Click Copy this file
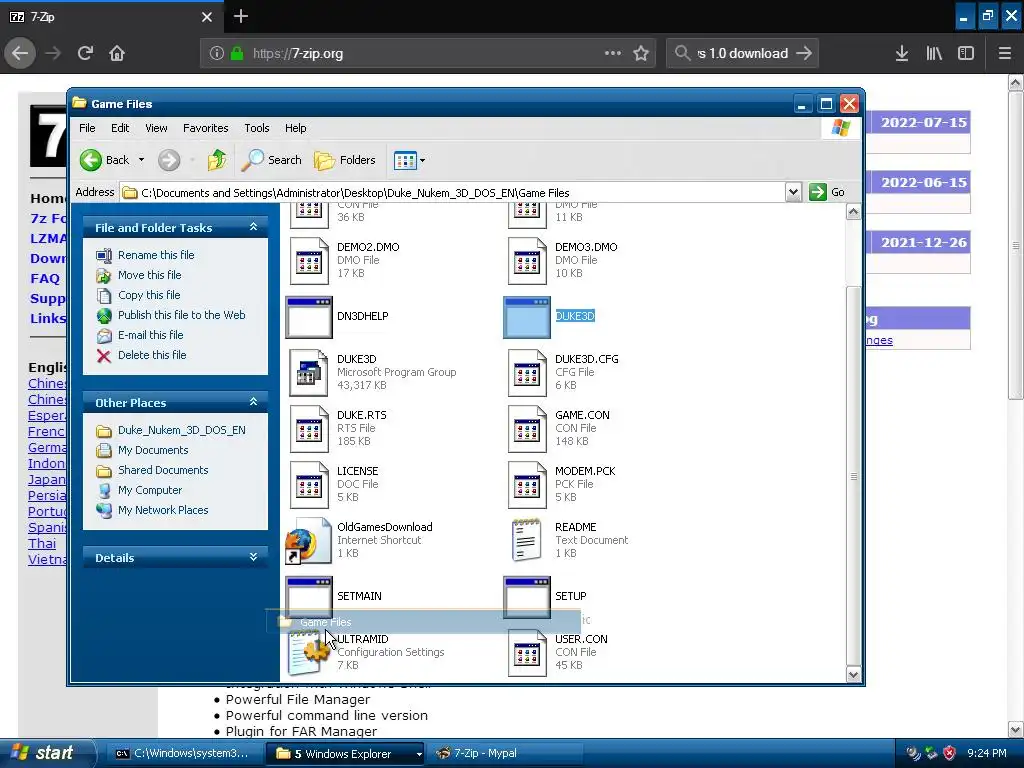Image resolution: width=1024 pixels, height=768 pixels. (149, 295)
